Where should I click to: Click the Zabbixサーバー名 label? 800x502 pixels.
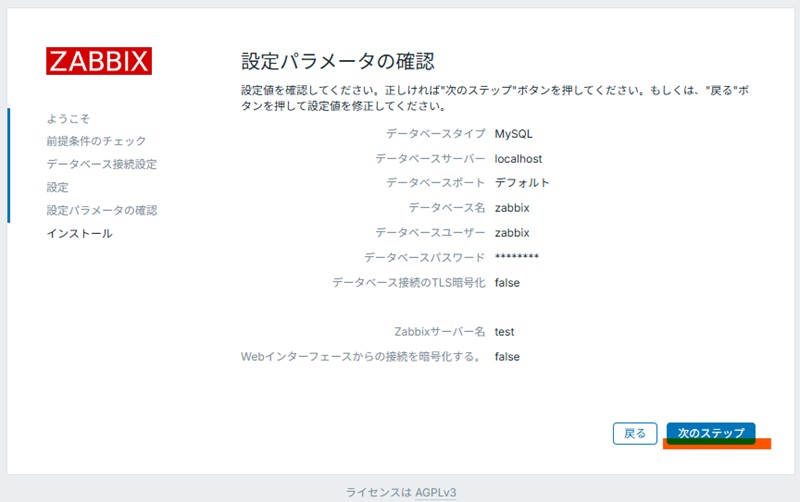pos(439,332)
